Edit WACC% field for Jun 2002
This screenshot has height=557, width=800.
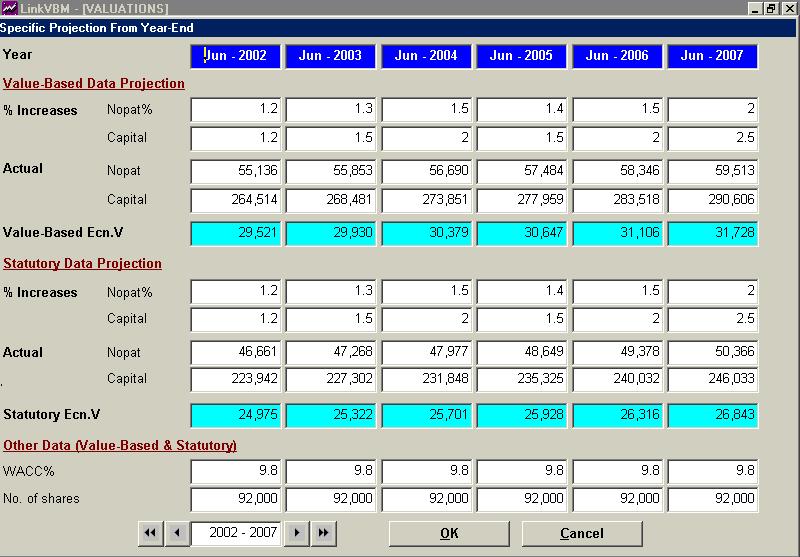click(236, 471)
